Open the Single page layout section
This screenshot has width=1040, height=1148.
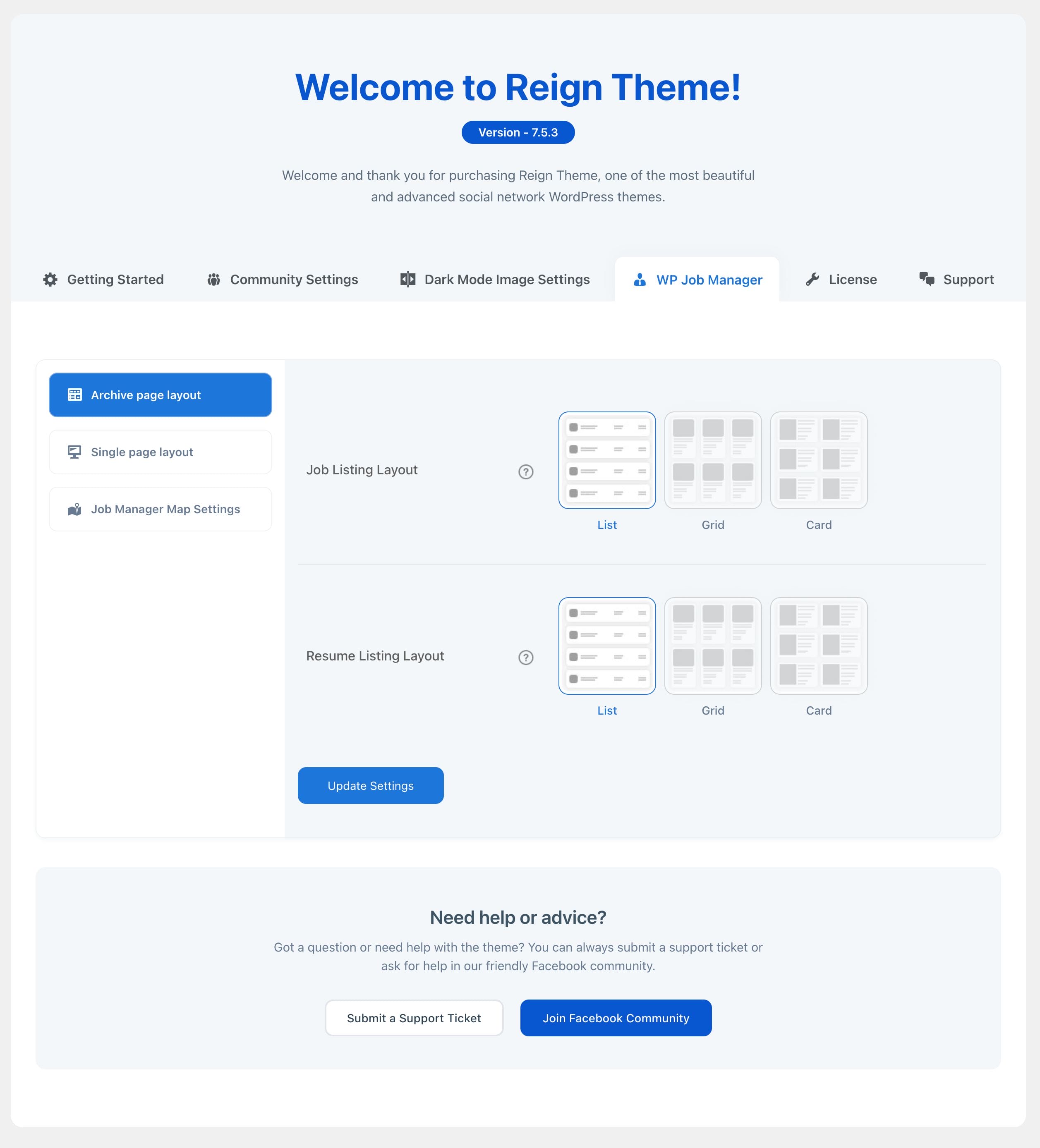(x=160, y=452)
